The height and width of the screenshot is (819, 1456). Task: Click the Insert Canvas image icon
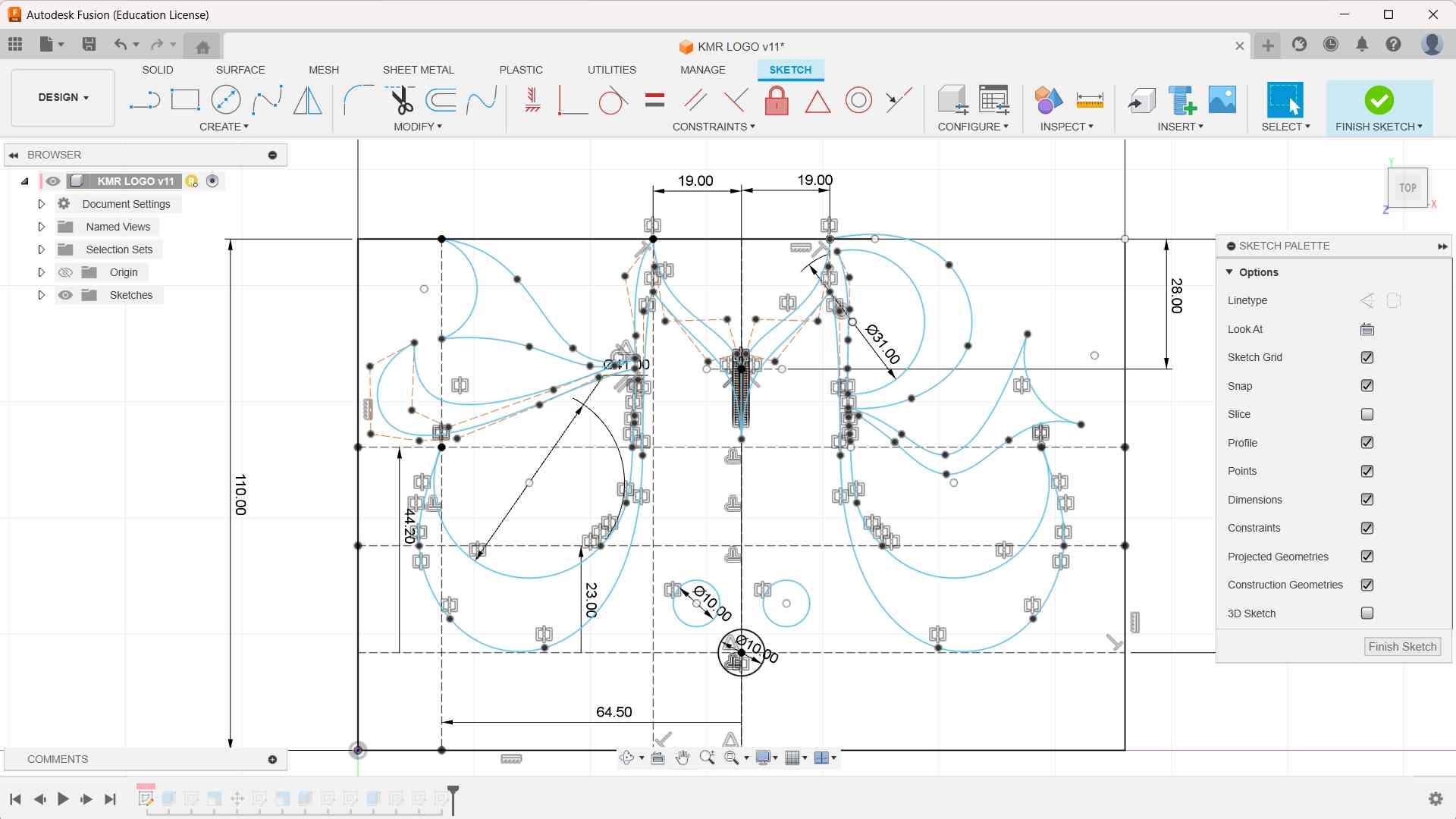[x=1222, y=100]
